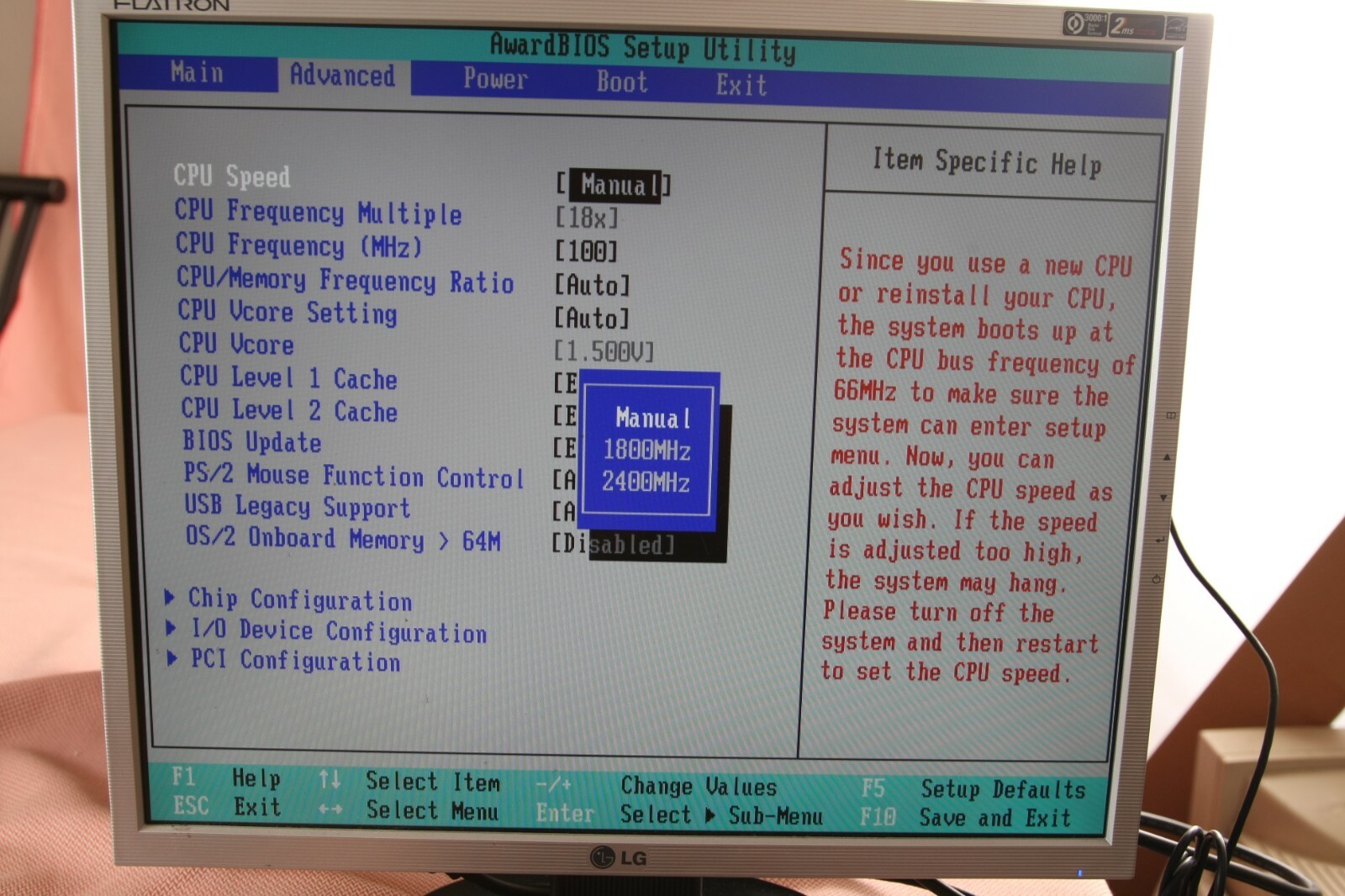The height and width of the screenshot is (896, 1345).
Task: Expand the PCI Configuration sub-menu arrow
Action: pyautogui.click(x=172, y=658)
